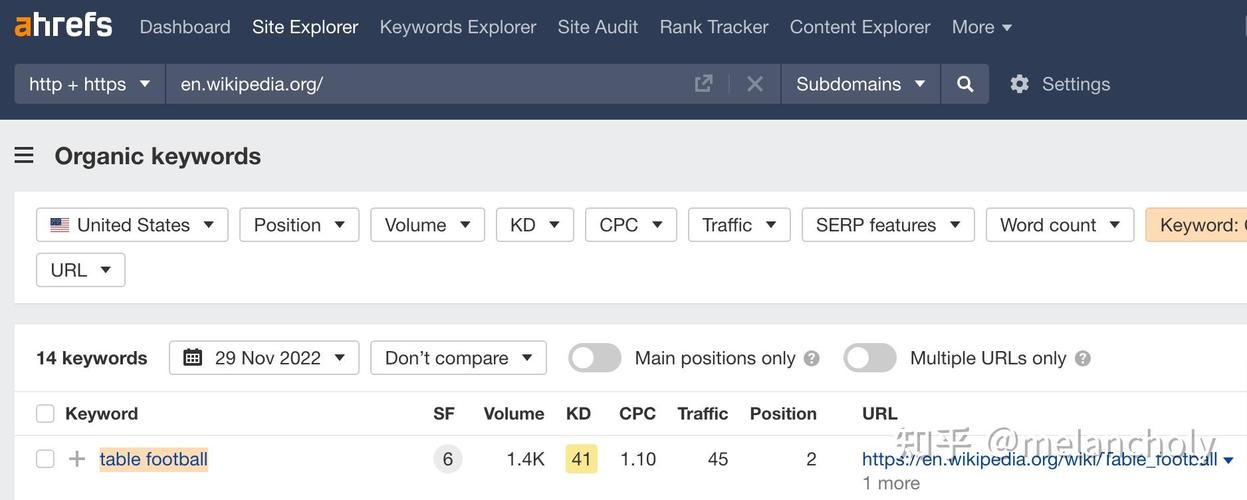1247x500 pixels.
Task: Click help icon beside Multiple URLs only
Action: [1082, 358]
